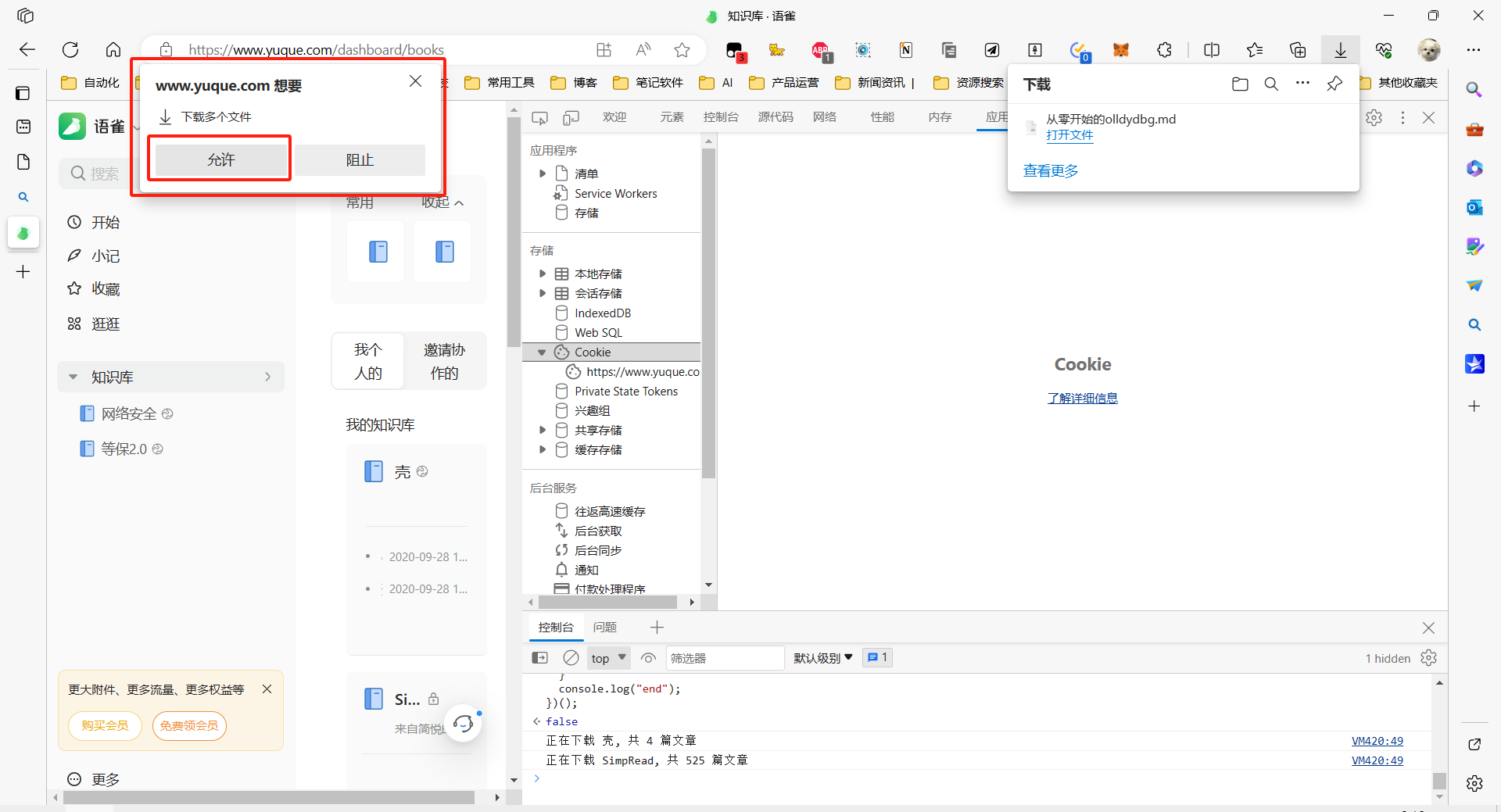Click the Block (阻止) button
Screen dimensions: 1501x812
point(360,159)
